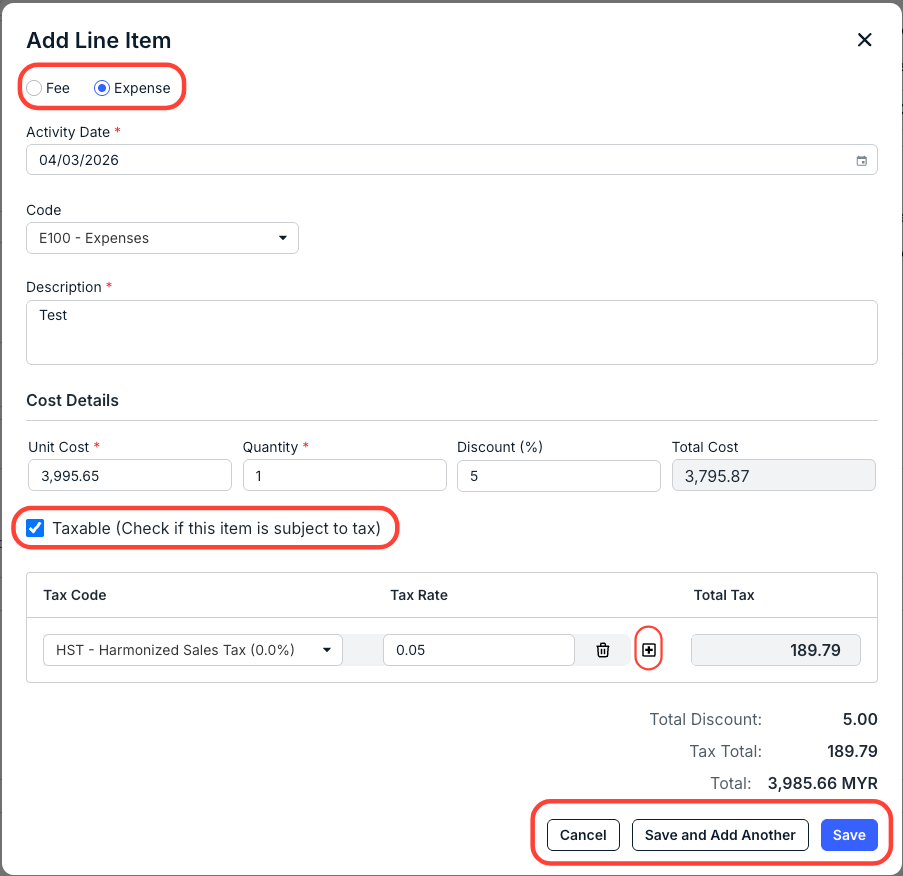Click the Activity Date field
903x876 pixels.
452,160
